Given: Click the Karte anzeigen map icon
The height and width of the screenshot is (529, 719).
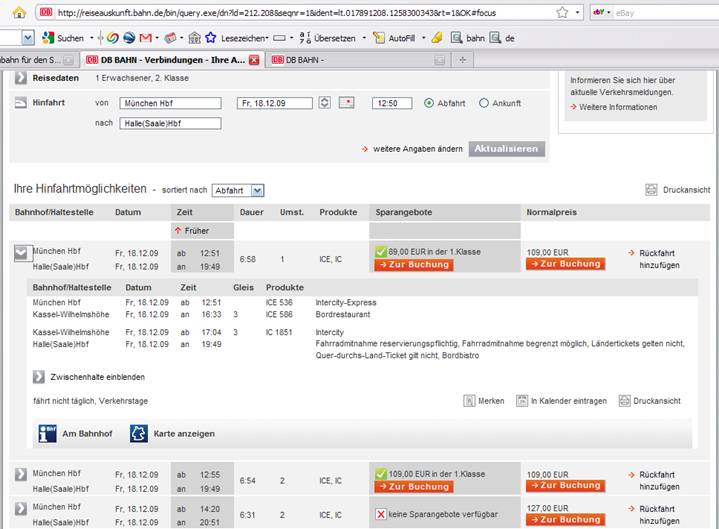Looking at the screenshot, I should point(137,434).
